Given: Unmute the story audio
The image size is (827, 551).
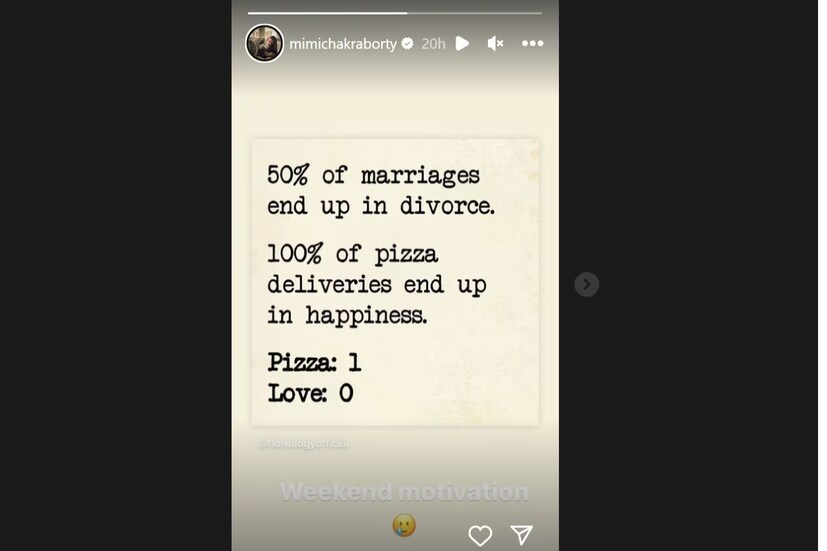Looking at the screenshot, I should [495, 44].
